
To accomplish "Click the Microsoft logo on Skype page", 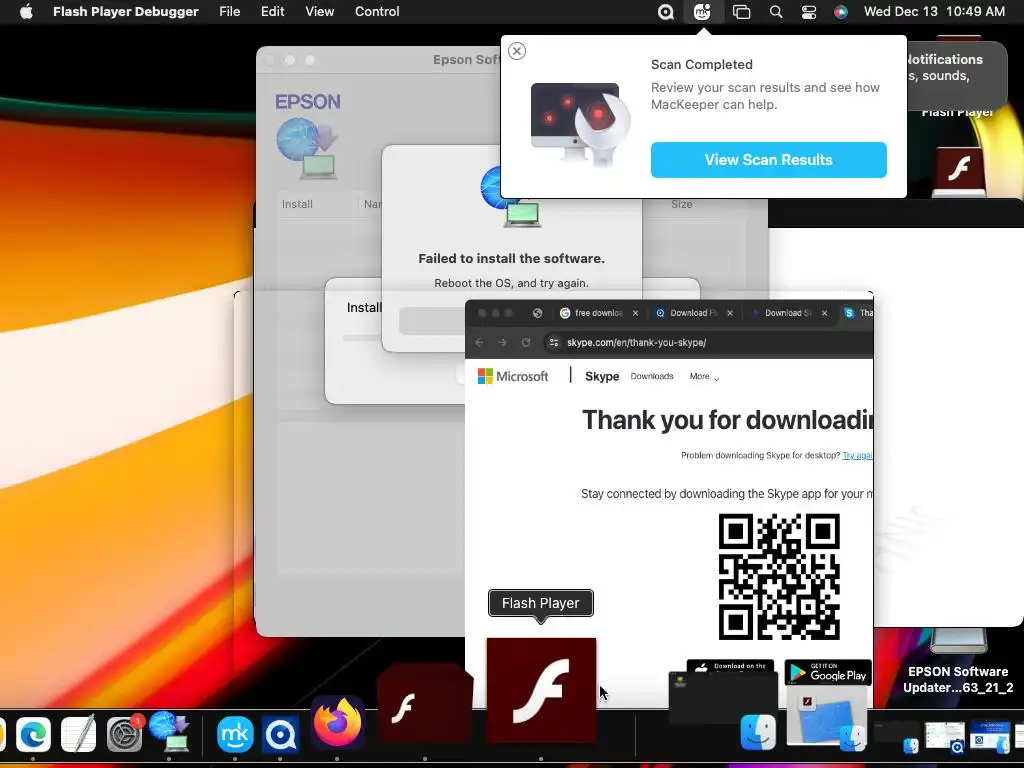I will 513,376.
